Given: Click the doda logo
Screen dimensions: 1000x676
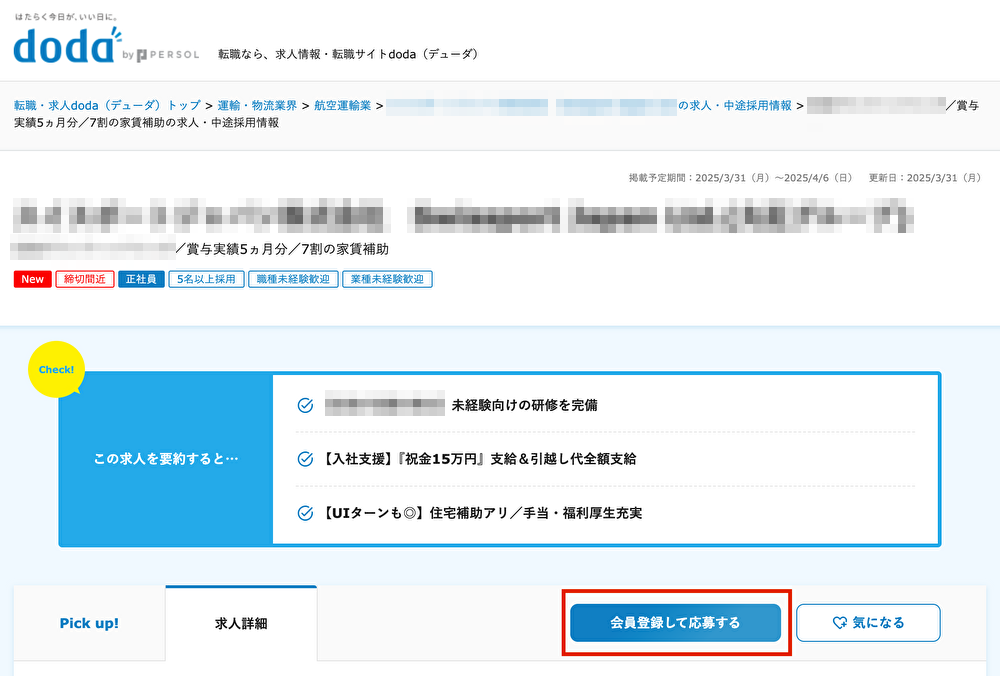Looking at the screenshot, I should [67, 46].
